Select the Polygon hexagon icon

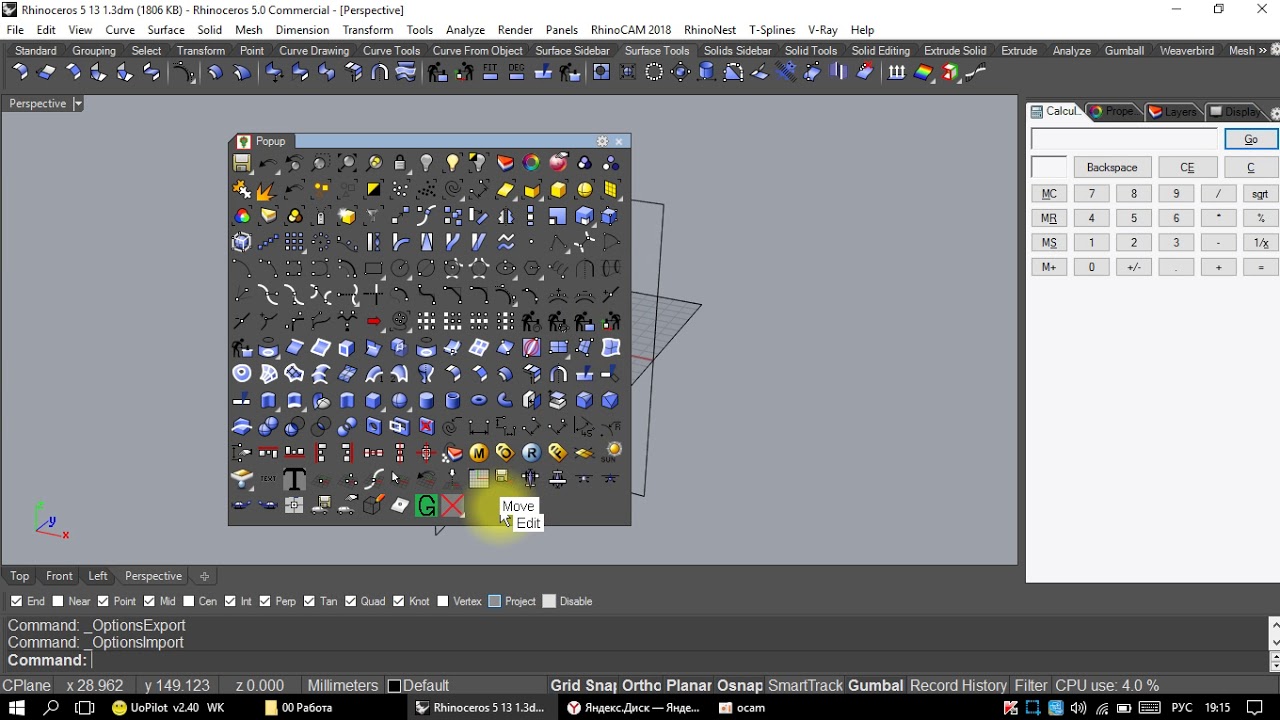pos(532,268)
